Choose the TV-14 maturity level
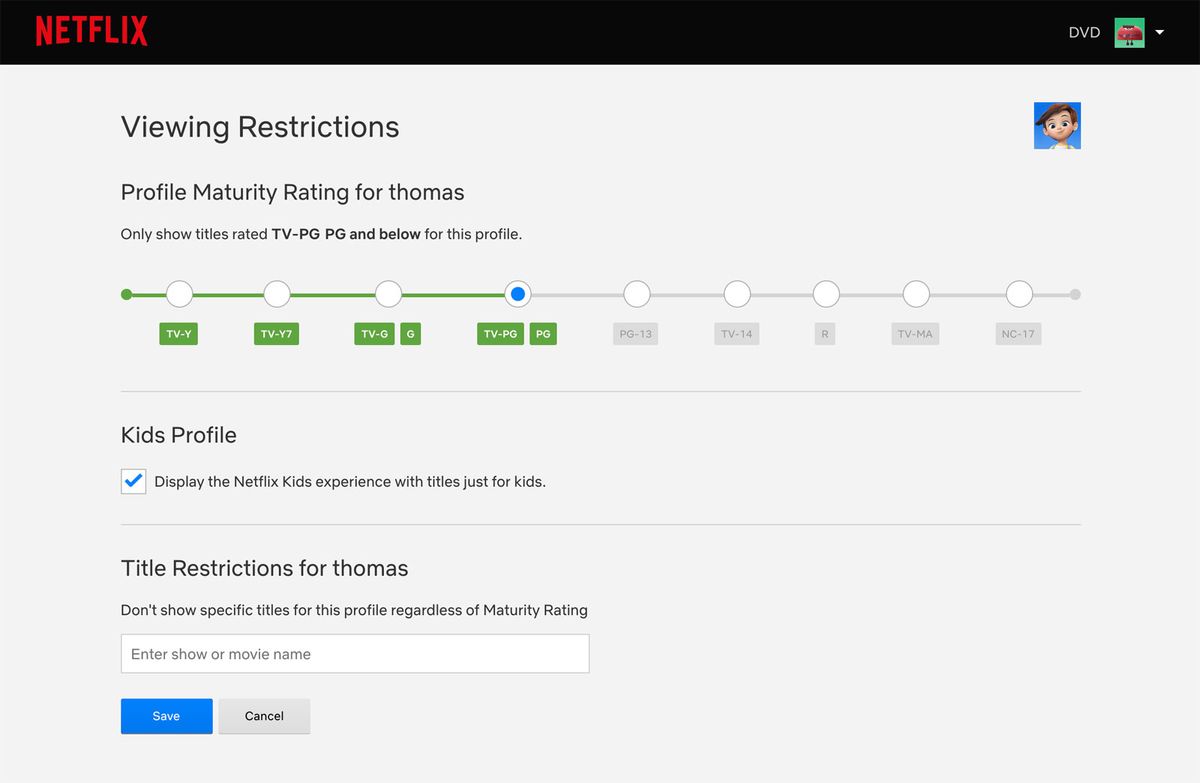Image resolution: width=1200 pixels, height=783 pixels. [x=737, y=294]
